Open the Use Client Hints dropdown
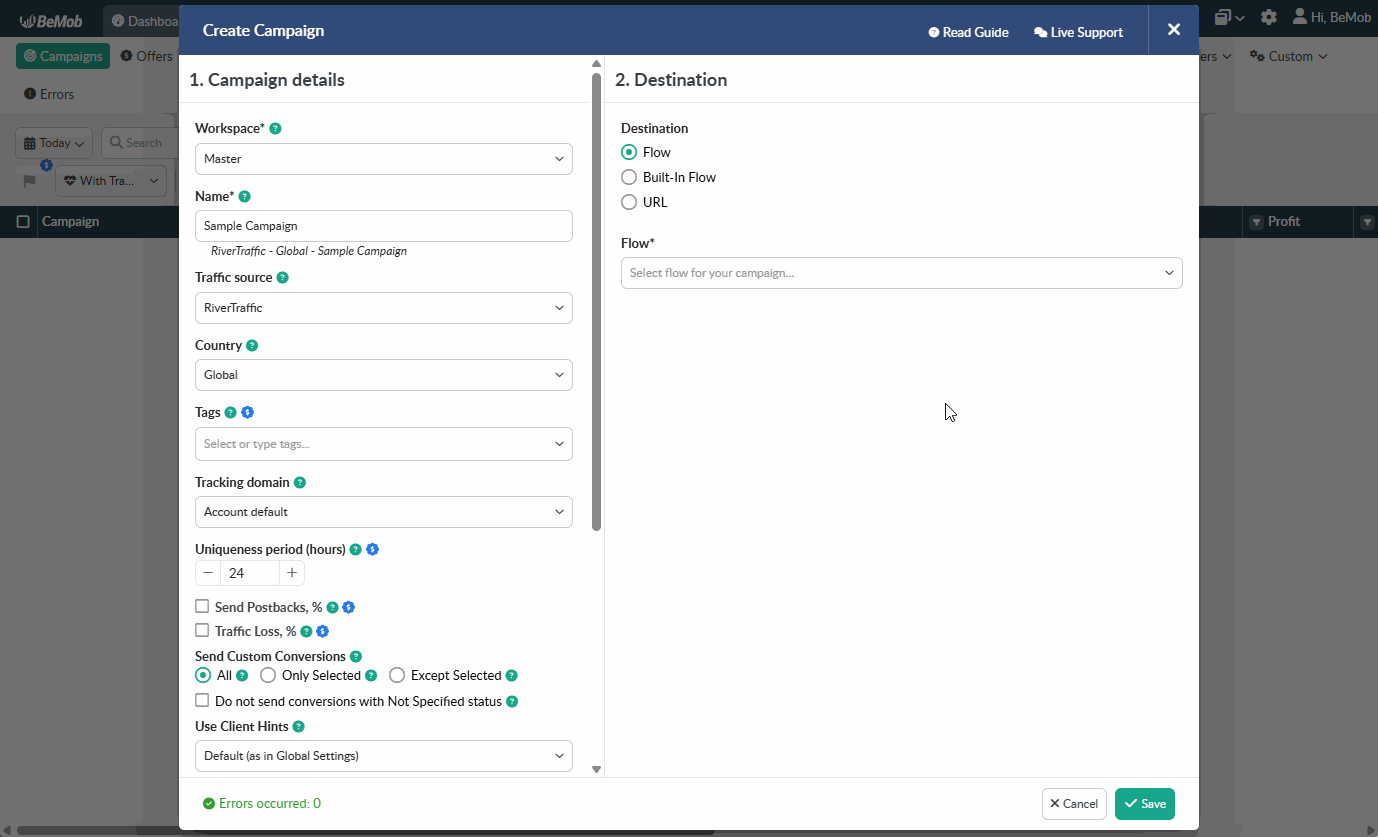The image size is (1378, 837). point(383,756)
